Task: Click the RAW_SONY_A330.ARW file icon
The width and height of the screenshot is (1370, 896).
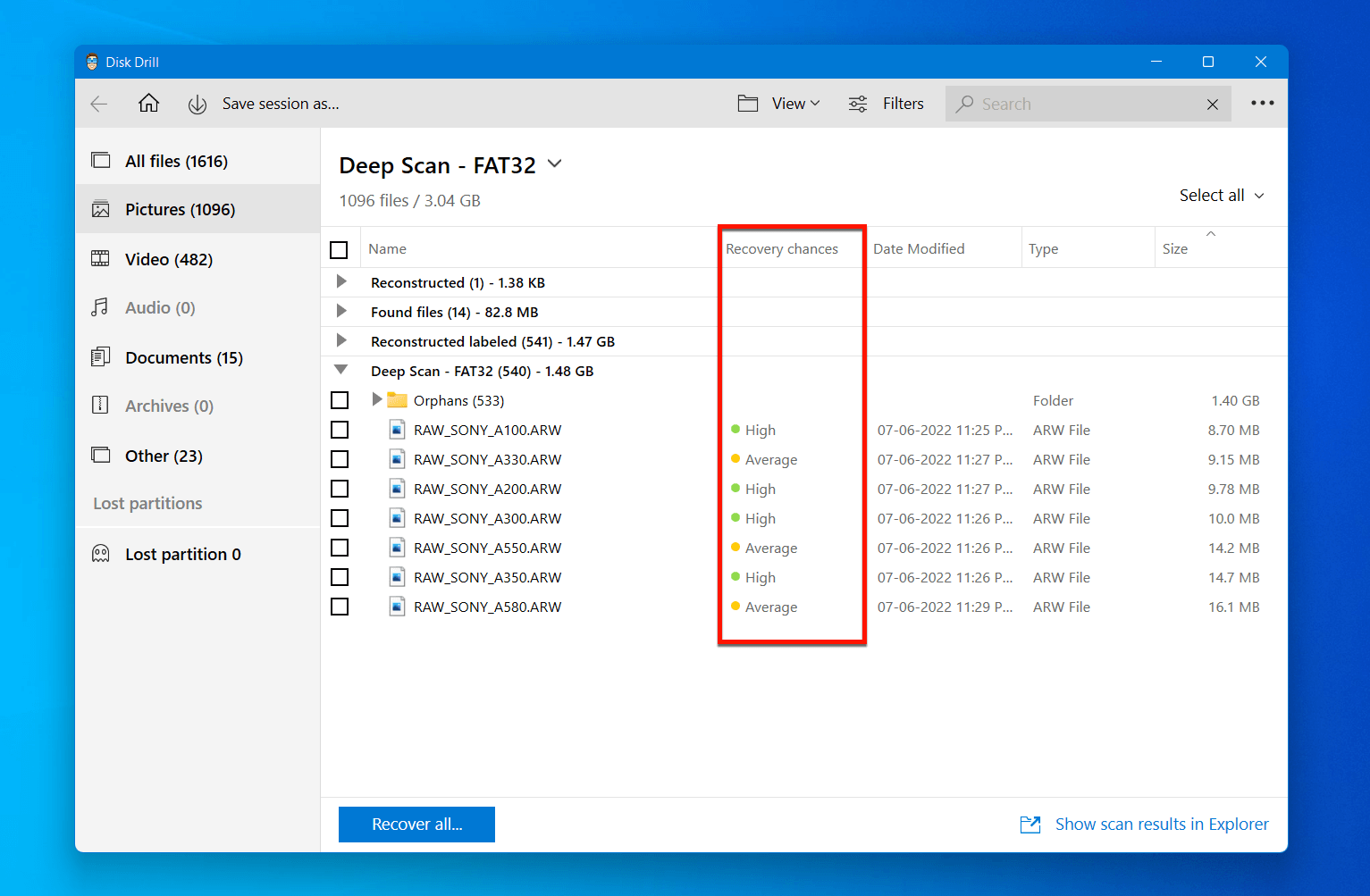Action: coord(398,459)
